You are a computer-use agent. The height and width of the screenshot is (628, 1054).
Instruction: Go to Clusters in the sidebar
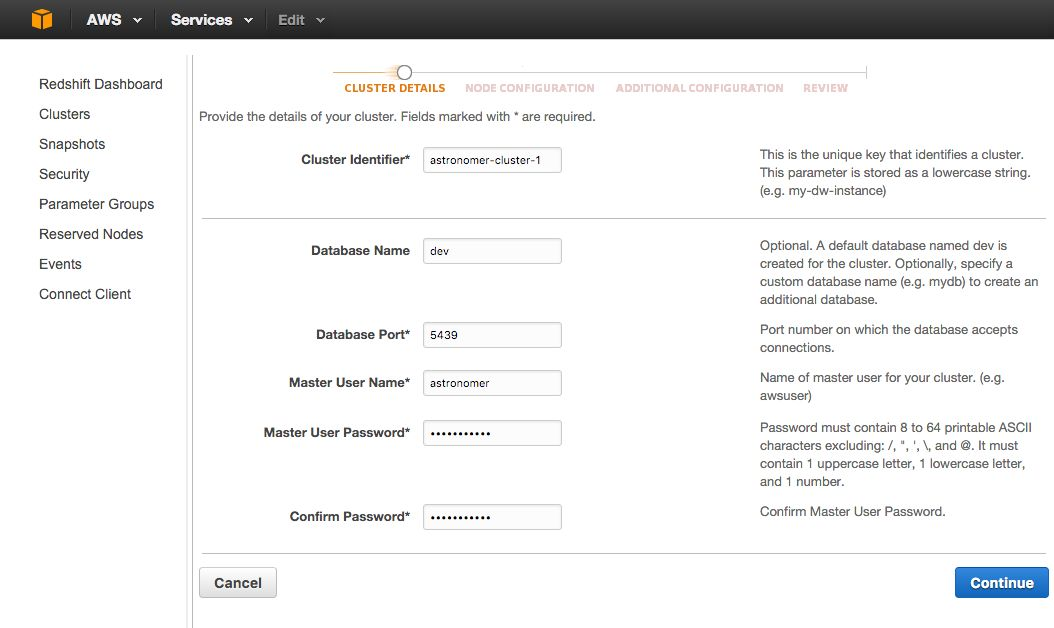click(x=64, y=114)
